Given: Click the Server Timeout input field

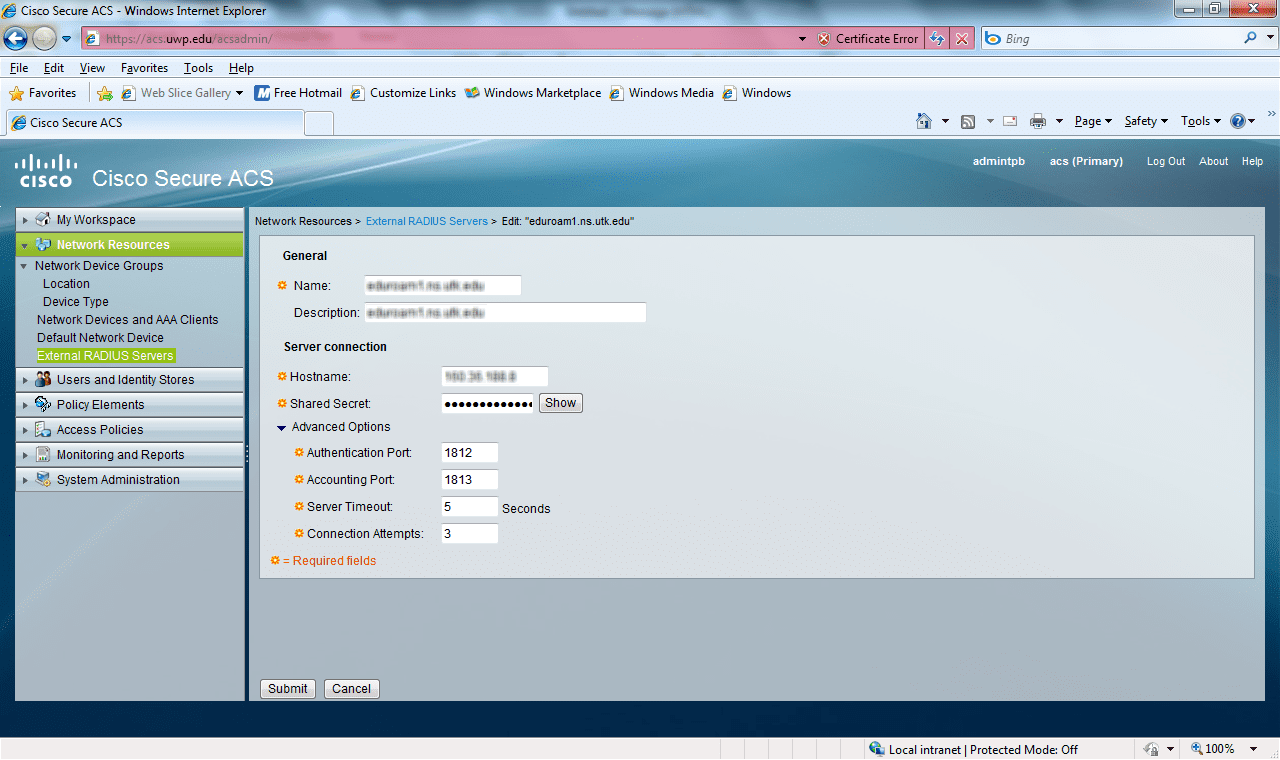Looking at the screenshot, I should [470, 507].
